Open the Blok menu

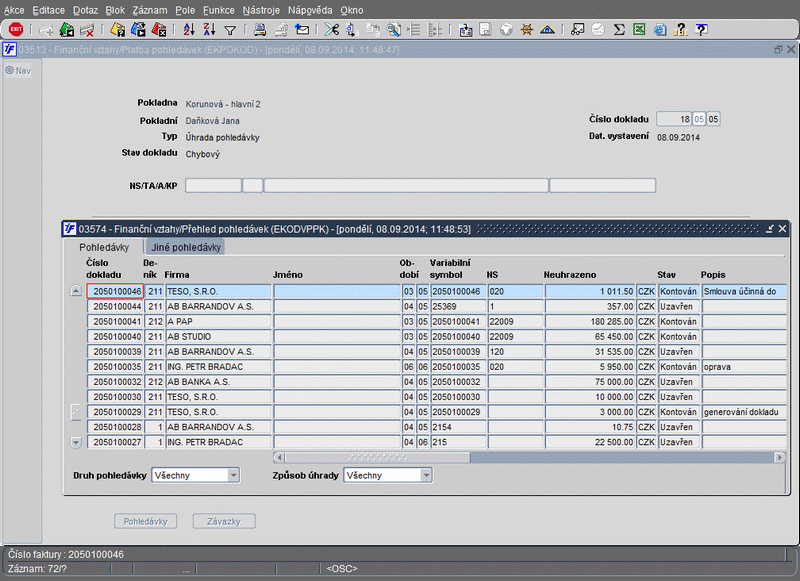115,10
